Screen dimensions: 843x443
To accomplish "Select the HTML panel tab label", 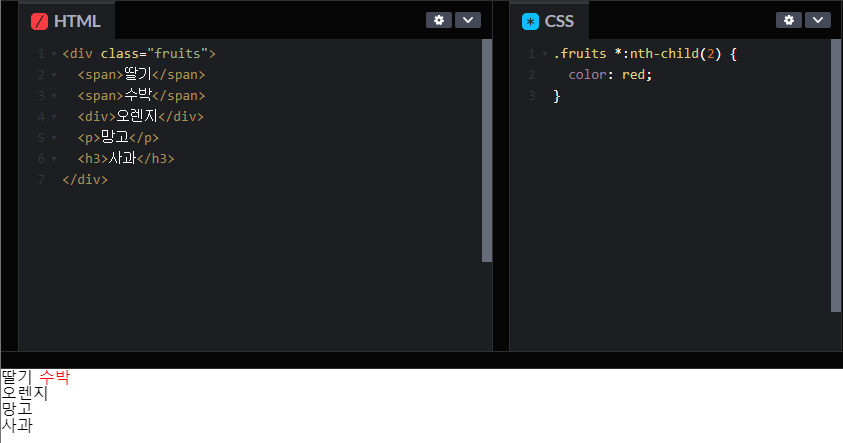I will [x=77, y=22].
